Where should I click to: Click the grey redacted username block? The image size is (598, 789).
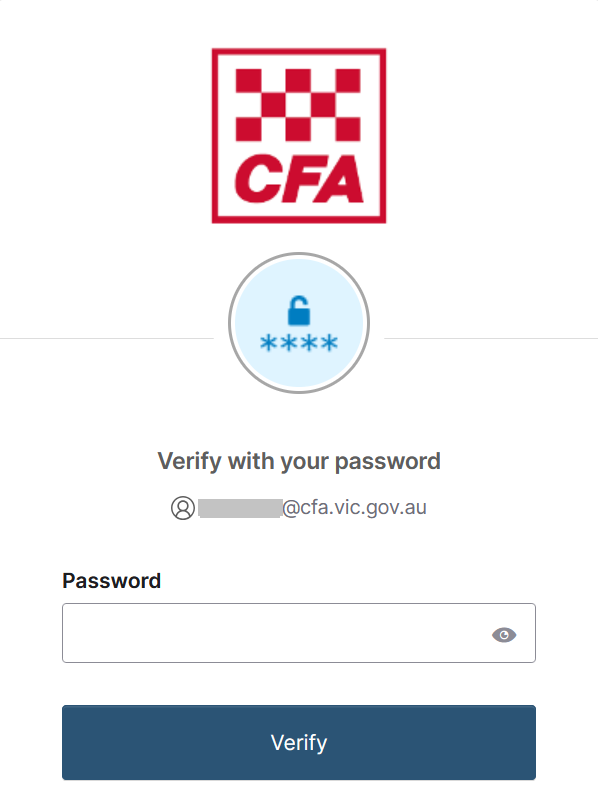coord(240,508)
